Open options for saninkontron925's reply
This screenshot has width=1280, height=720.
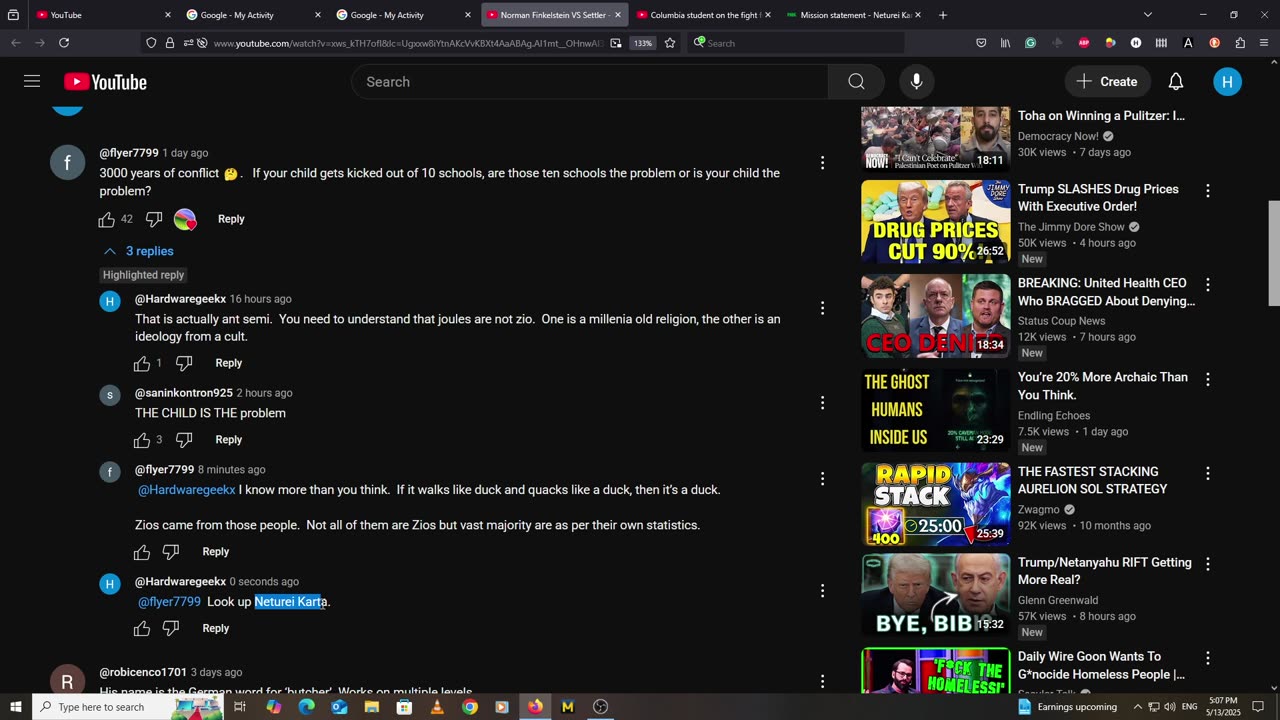click(x=822, y=402)
